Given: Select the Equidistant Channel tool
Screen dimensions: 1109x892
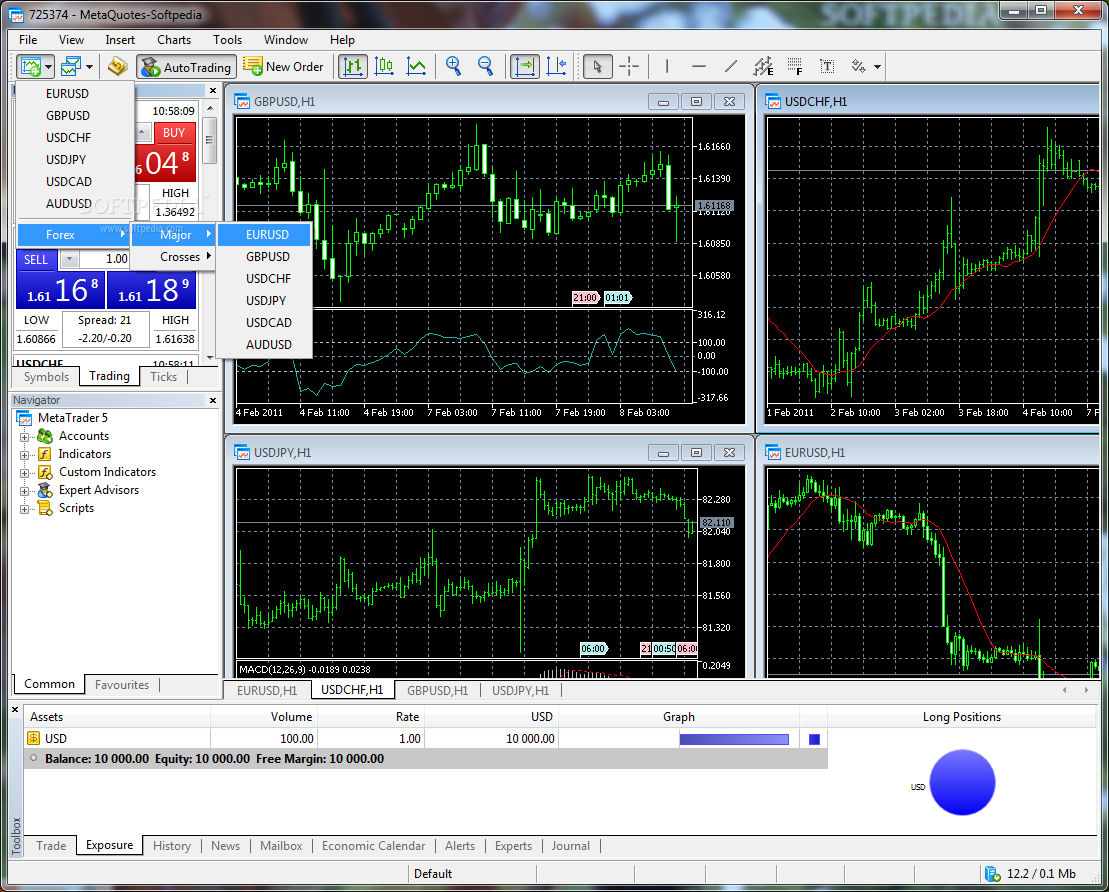Looking at the screenshot, I should (762, 66).
